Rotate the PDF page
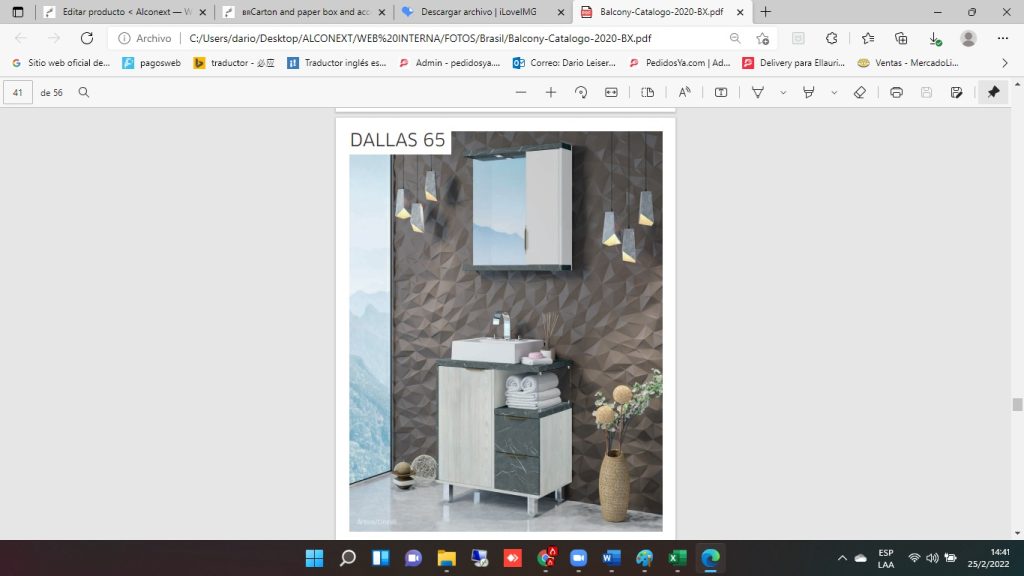 point(581,93)
